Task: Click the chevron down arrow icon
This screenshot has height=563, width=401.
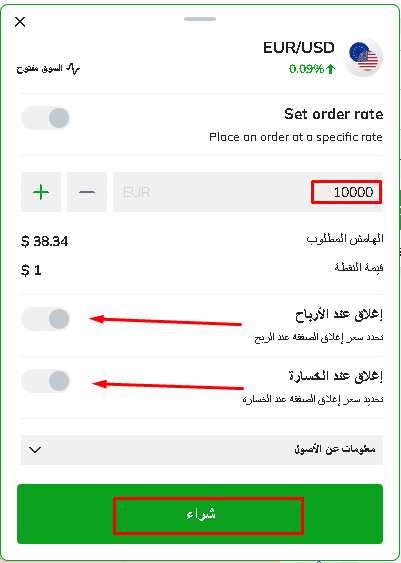Action: pos(35,450)
